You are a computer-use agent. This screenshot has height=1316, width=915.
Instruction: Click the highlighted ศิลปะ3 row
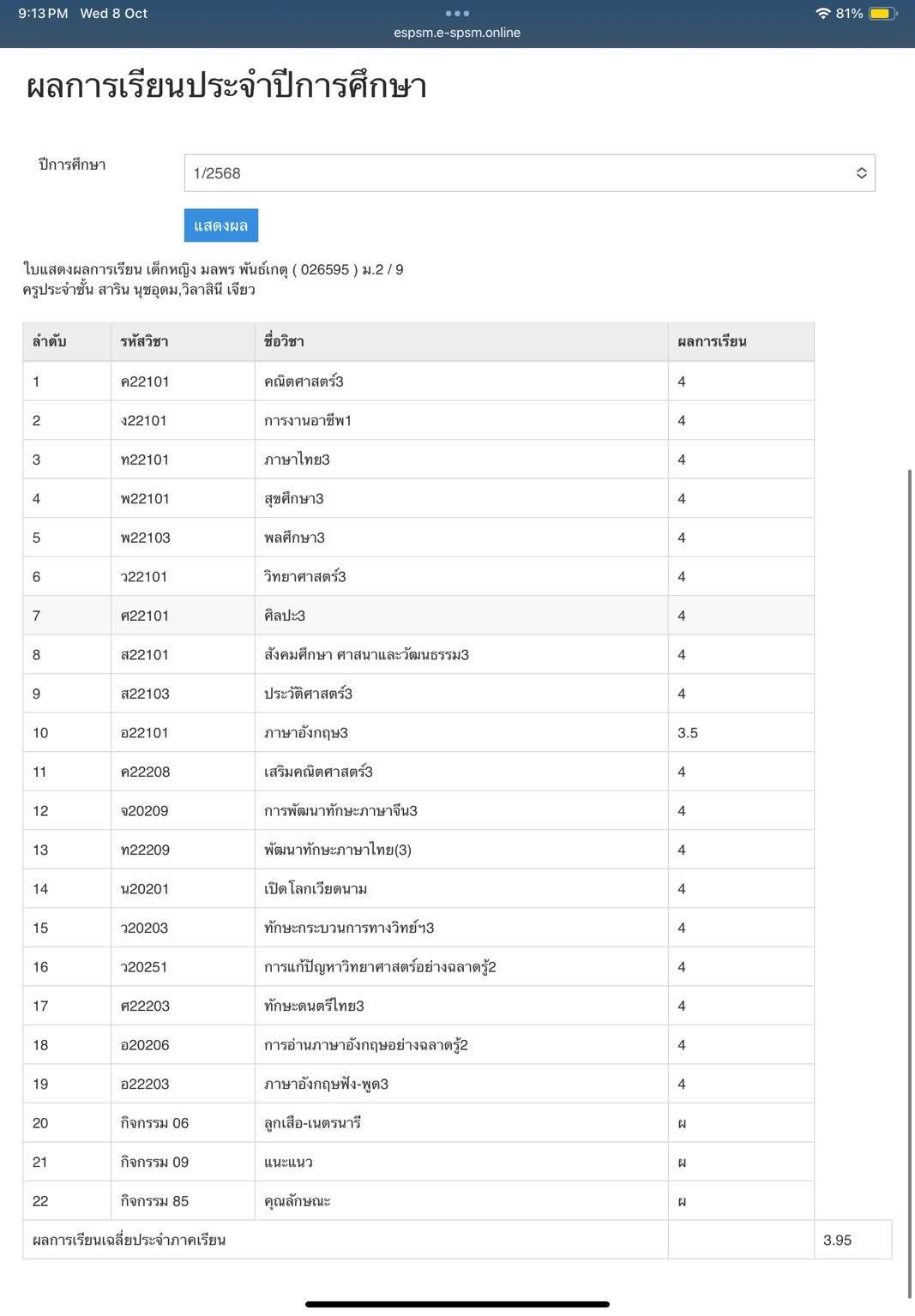coord(285,616)
